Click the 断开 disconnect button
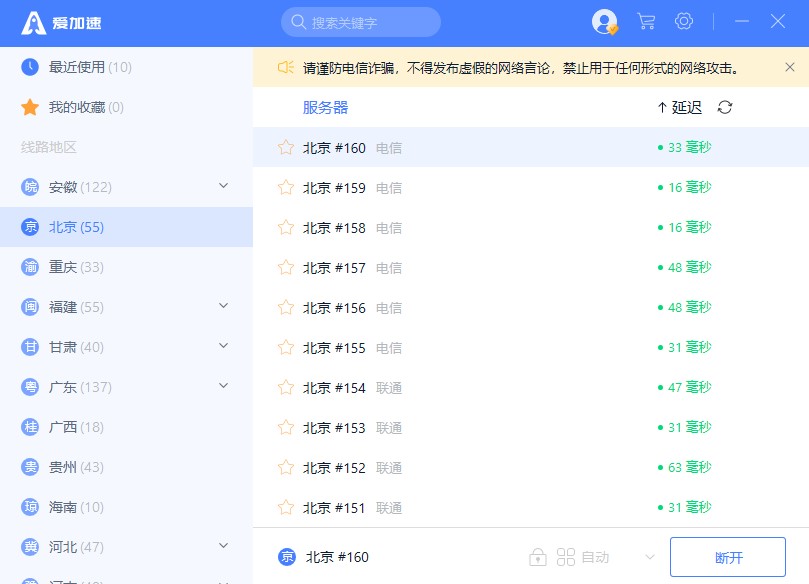Screen dimensions: 809x584 tap(728, 557)
